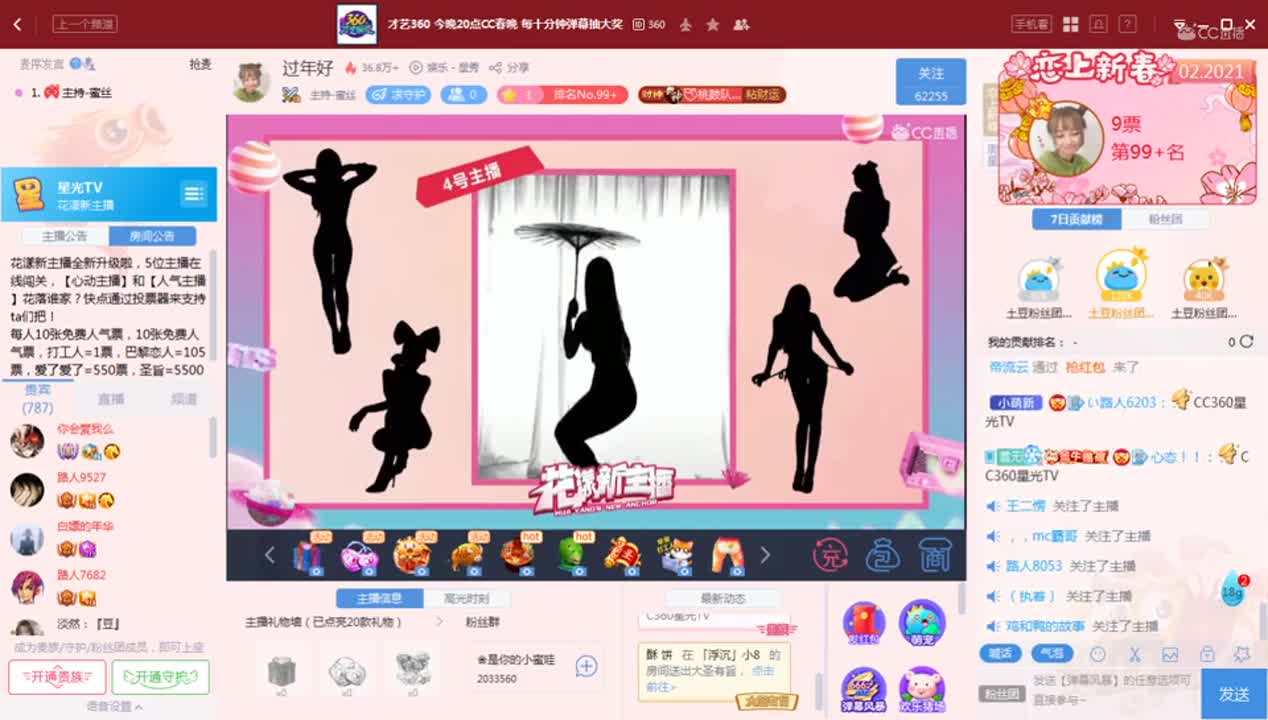Join fan group with the plus icon

point(587,667)
